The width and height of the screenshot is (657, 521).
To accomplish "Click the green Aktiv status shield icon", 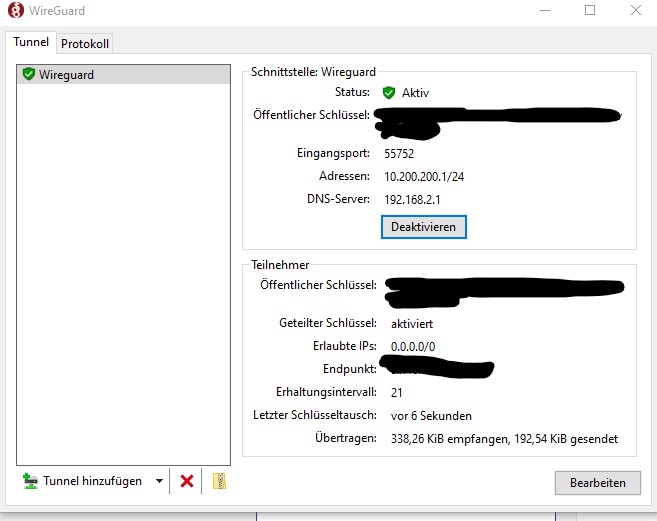I will (x=389, y=93).
